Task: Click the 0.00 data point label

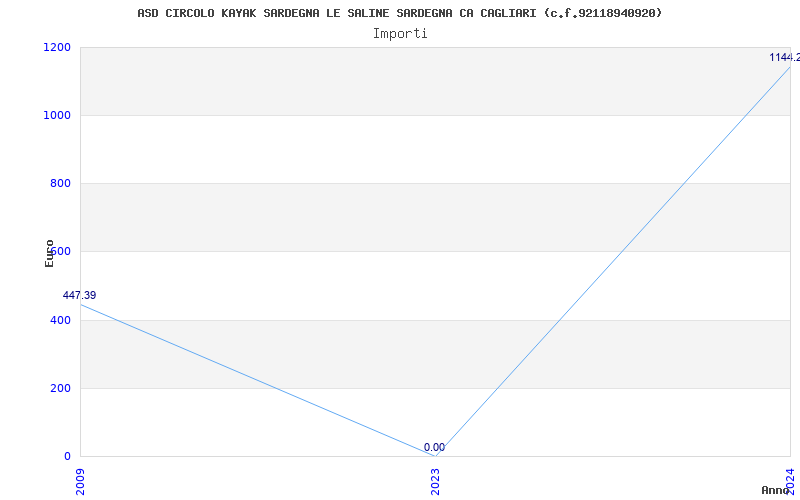Action: coord(434,447)
